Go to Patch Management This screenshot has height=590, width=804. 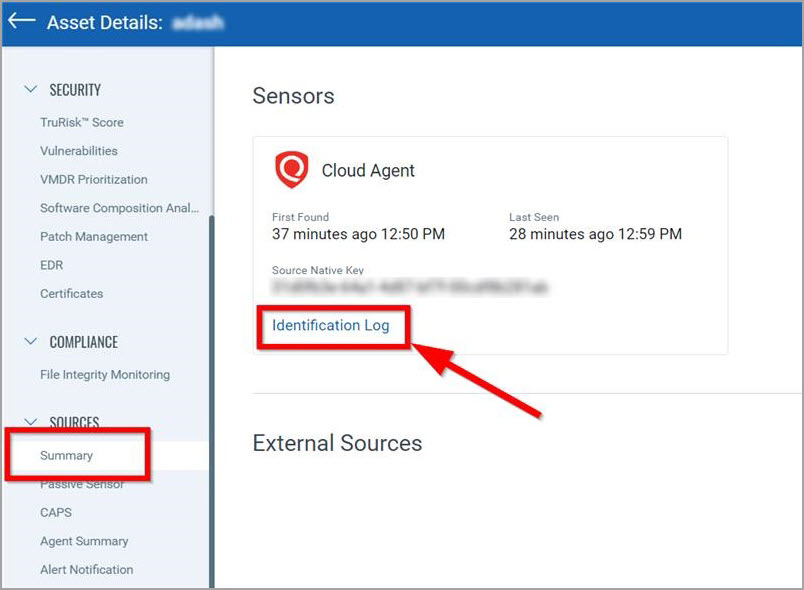[94, 236]
